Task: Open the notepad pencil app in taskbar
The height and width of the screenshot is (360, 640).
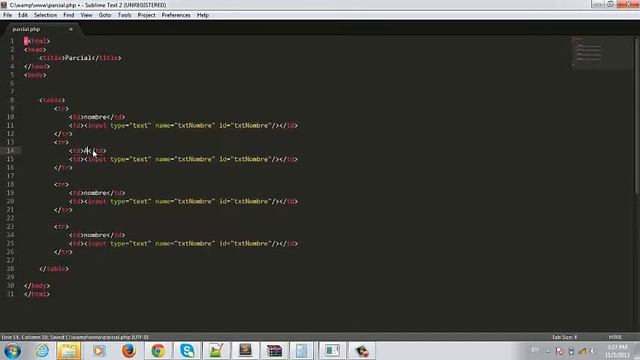Action: (216, 351)
